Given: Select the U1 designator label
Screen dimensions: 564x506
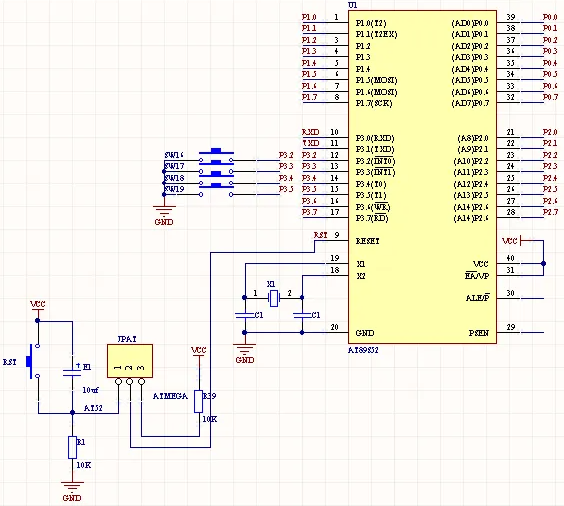Looking at the screenshot, I should 352,5.
